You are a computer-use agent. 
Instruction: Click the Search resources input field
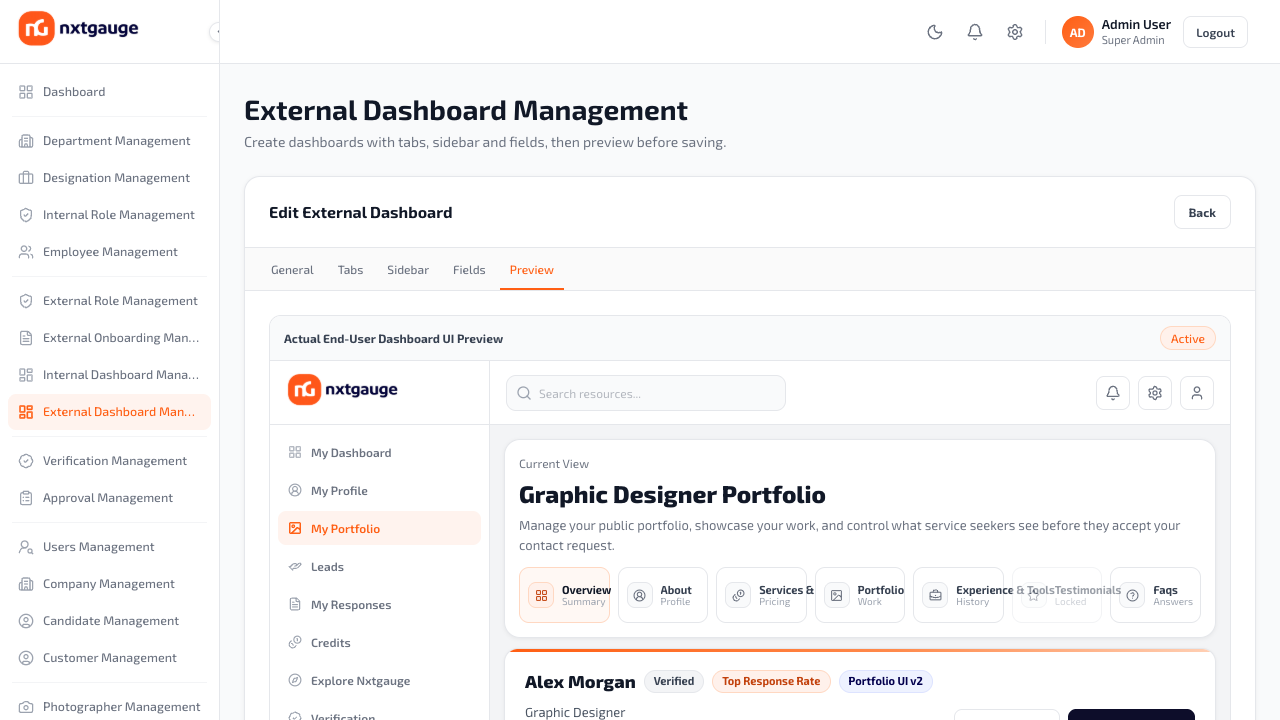pyautogui.click(x=646, y=393)
